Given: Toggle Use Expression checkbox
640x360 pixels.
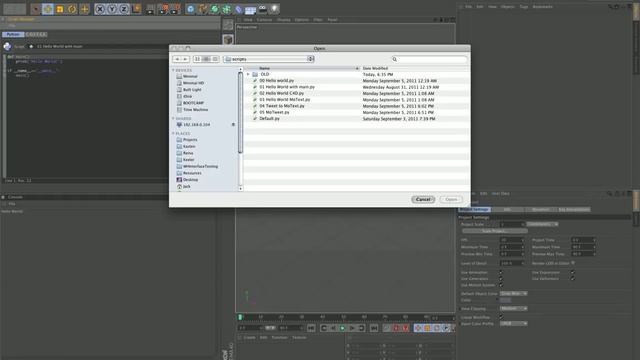Looking at the screenshot, I should click(x=572, y=273).
